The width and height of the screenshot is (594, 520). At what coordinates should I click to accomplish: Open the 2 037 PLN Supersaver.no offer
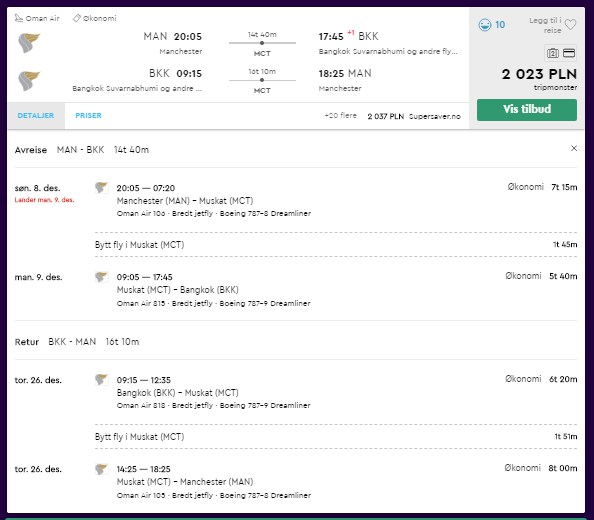414,116
